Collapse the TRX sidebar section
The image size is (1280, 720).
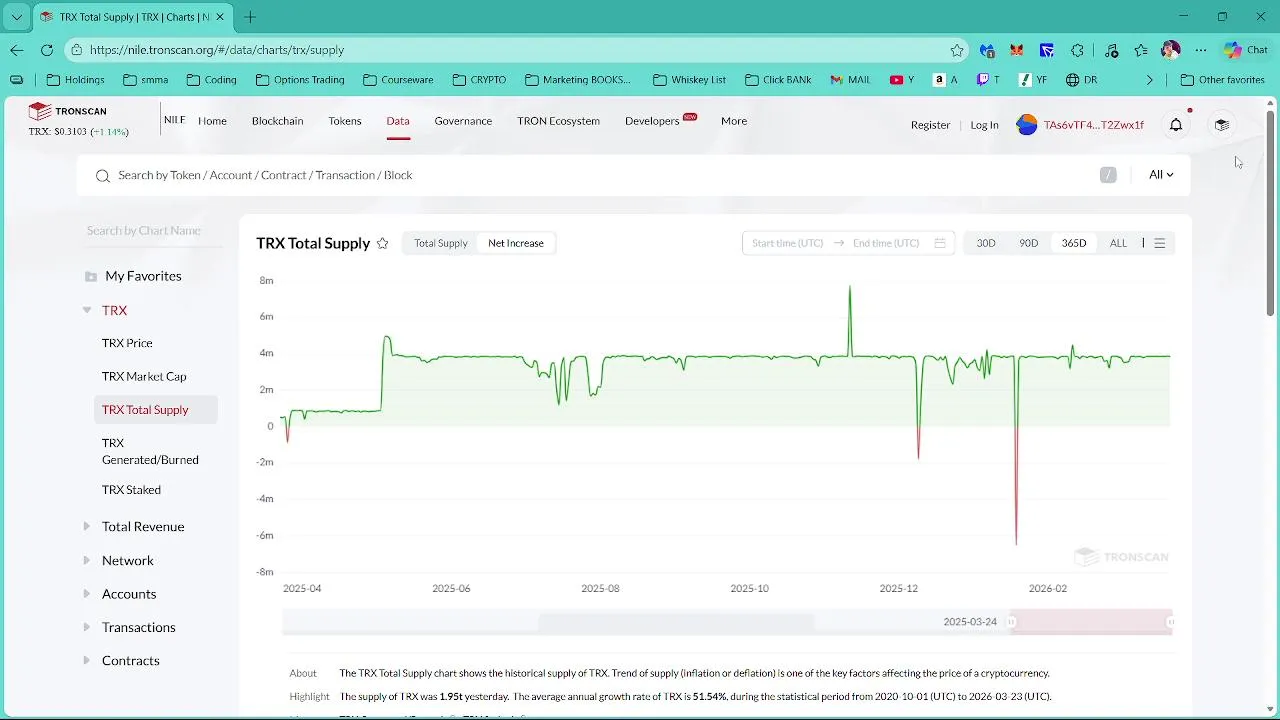coord(87,310)
